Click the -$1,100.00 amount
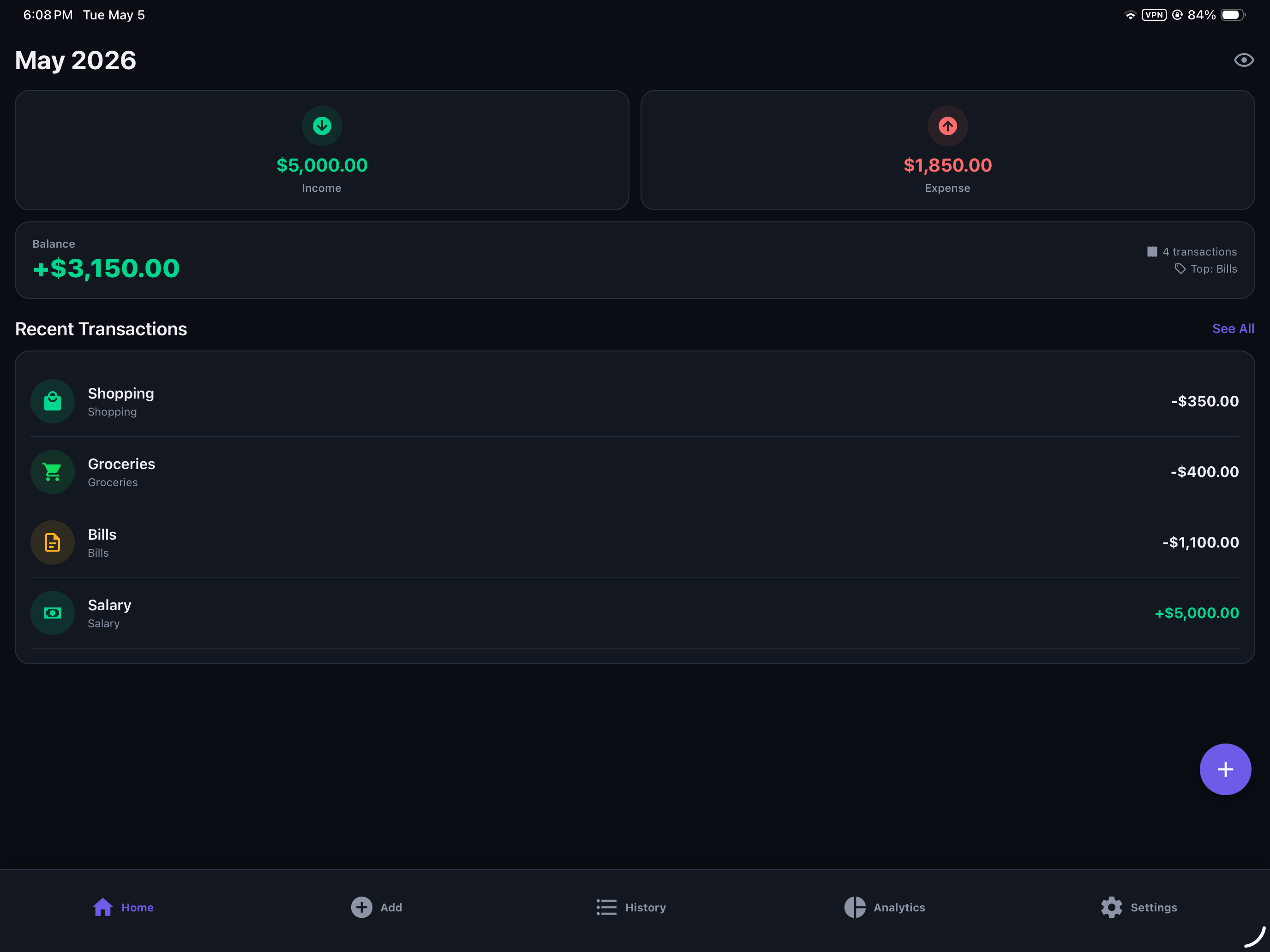 [1200, 542]
